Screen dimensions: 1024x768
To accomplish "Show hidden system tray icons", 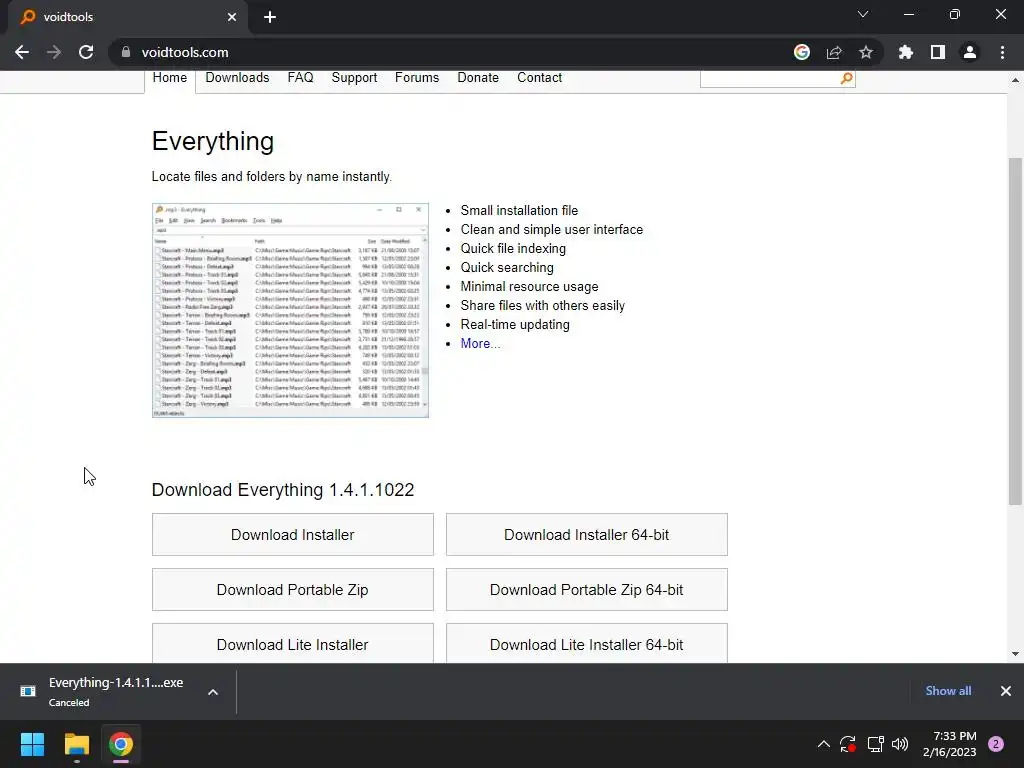I will point(824,744).
